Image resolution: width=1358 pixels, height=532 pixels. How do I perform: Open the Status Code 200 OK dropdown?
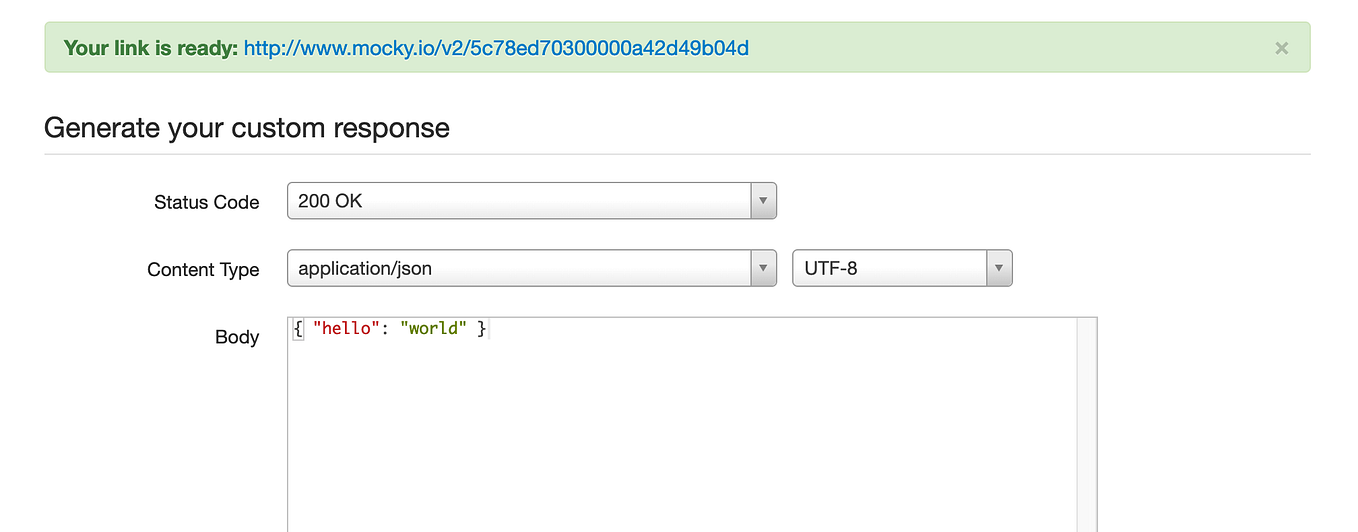coord(531,201)
